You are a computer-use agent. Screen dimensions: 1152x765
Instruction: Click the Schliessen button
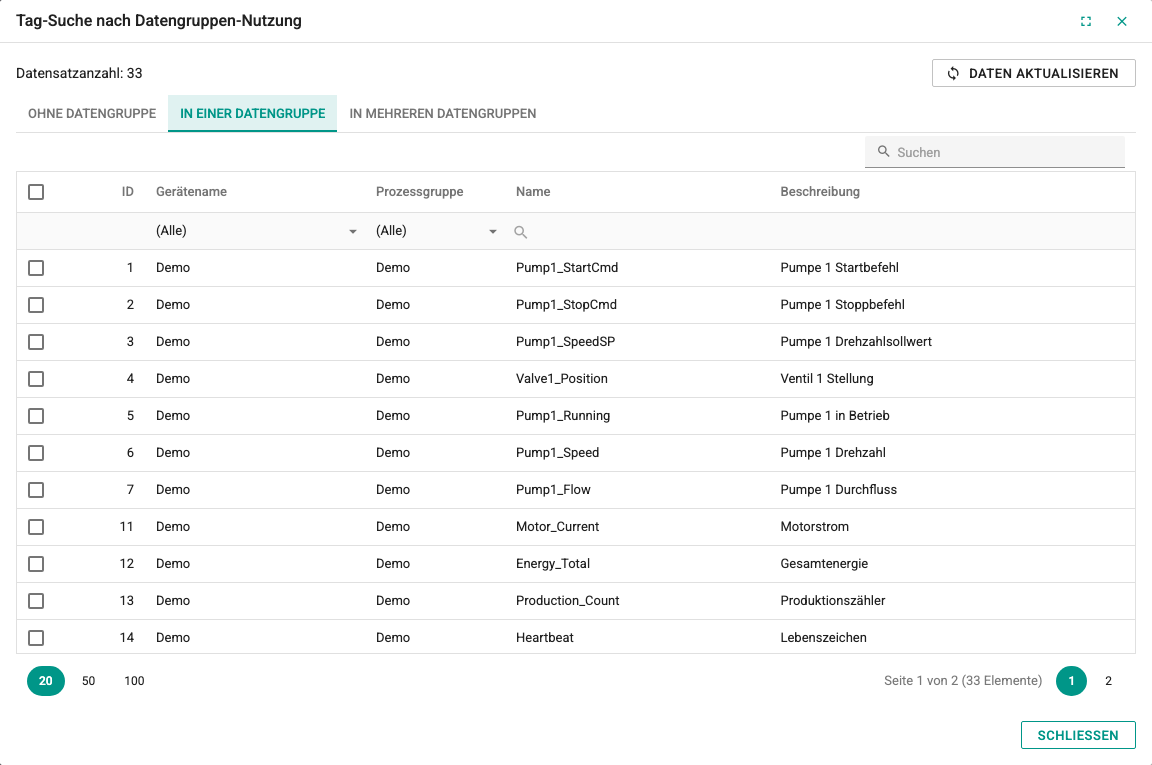pyautogui.click(x=1078, y=736)
